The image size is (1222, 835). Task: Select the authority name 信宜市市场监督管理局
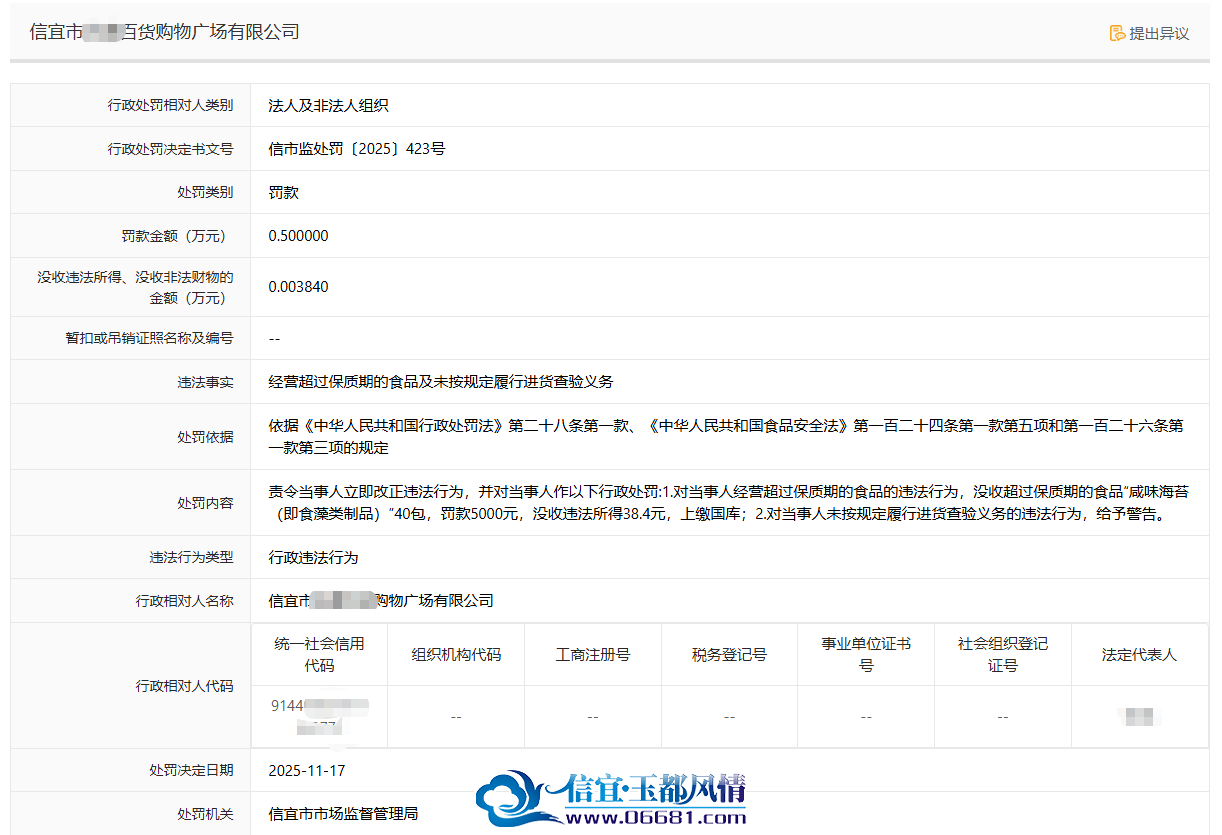(x=344, y=814)
